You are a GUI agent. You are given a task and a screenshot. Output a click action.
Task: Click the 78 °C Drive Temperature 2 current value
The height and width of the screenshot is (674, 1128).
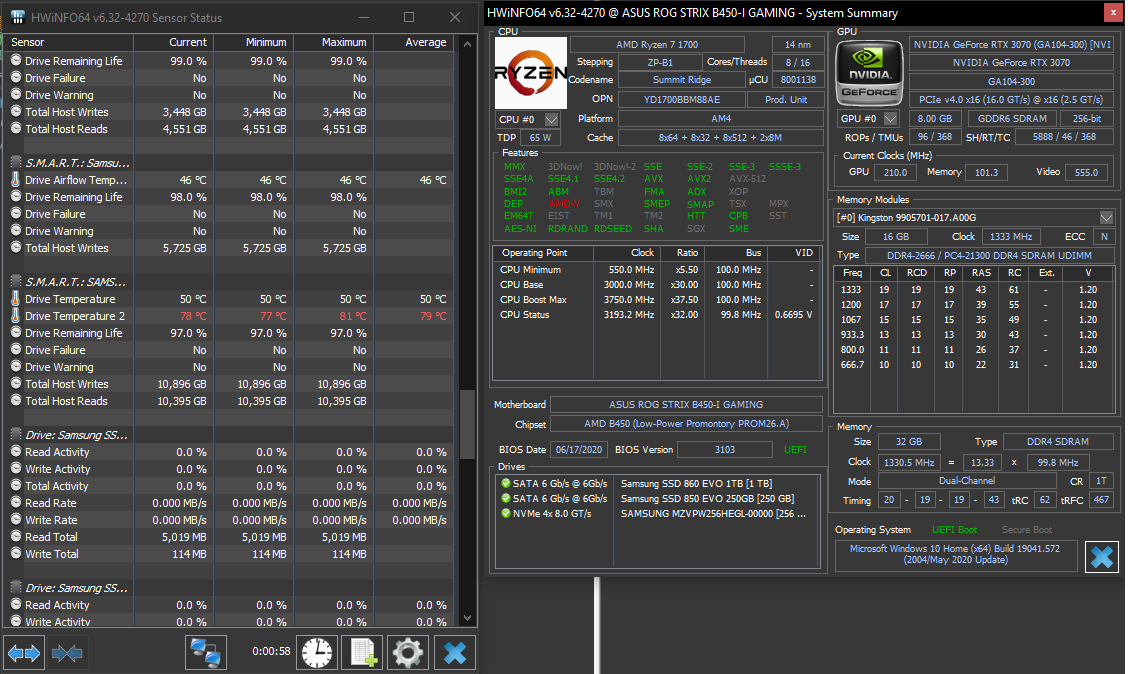click(x=193, y=316)
